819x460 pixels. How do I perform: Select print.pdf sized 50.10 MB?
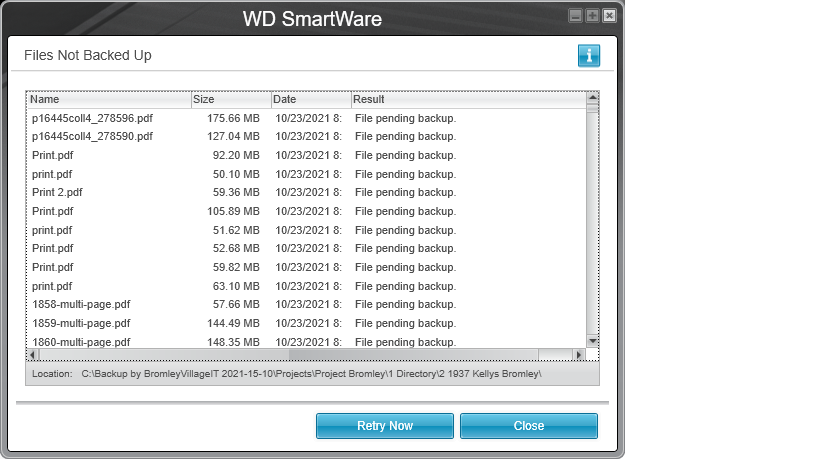[x=52, y=174]
